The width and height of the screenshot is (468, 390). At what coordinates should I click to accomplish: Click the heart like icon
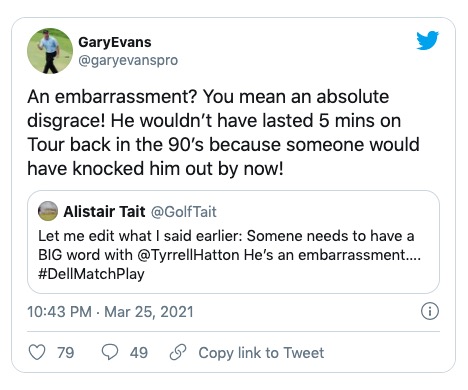(37, 352)
